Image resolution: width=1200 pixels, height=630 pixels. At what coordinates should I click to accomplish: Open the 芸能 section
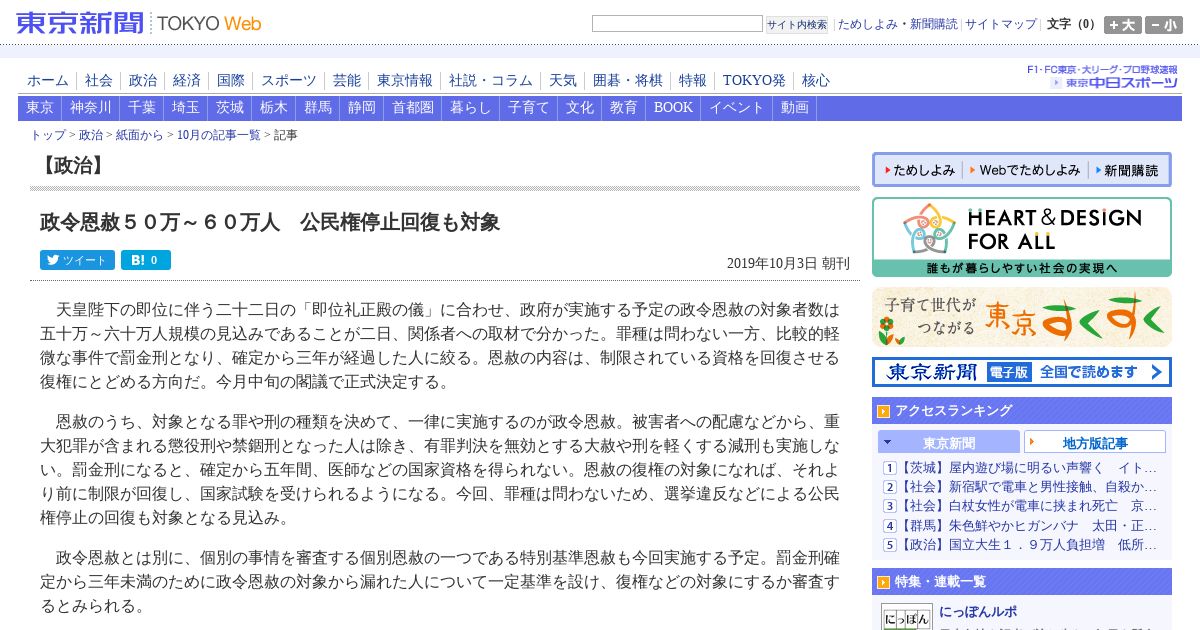[347, 81]
